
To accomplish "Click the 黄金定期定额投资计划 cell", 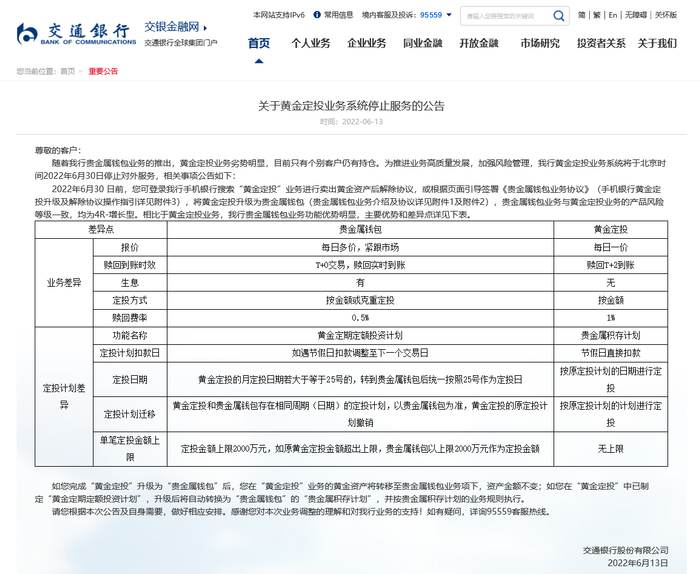I will (x=360, y=336).
